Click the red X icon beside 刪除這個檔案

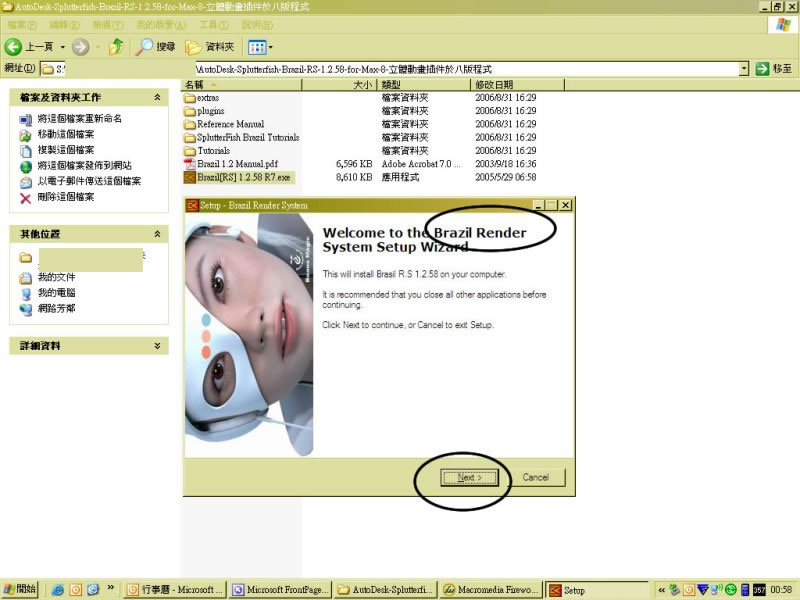26,198
